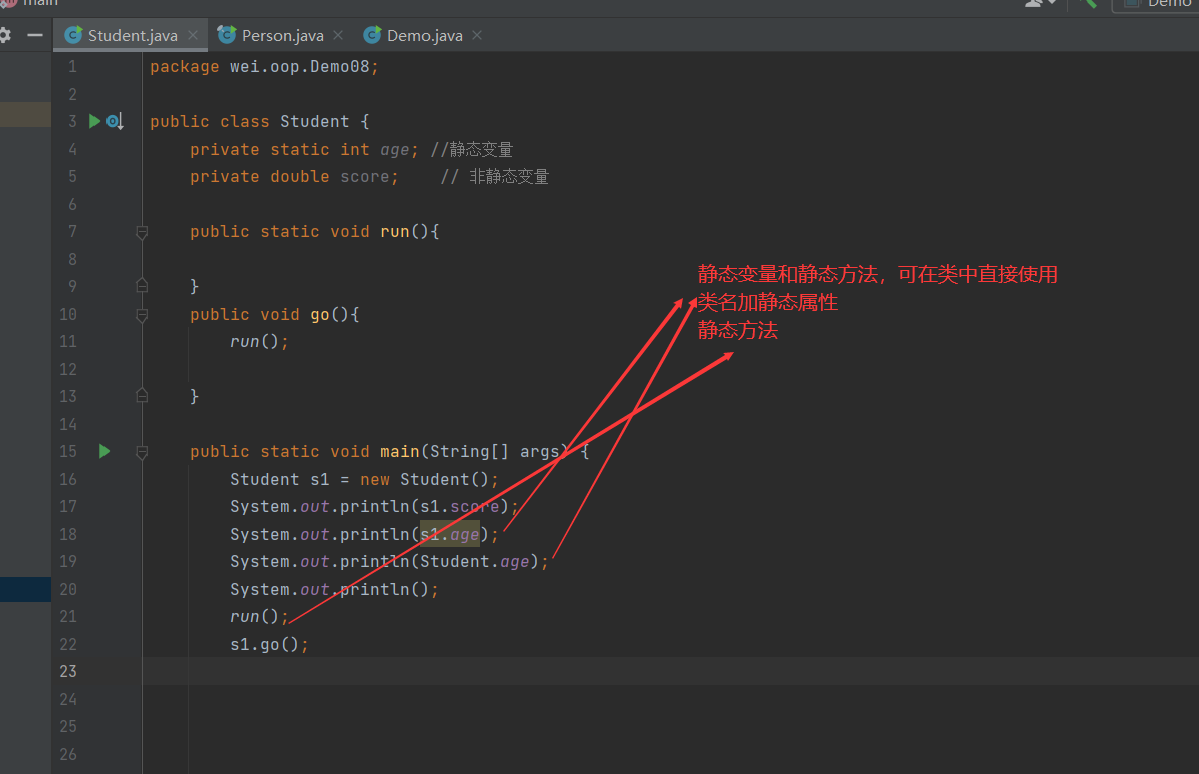
Task: Place the cursor on empty line 23
Action: pyautogui.click(x=670, y=671)
